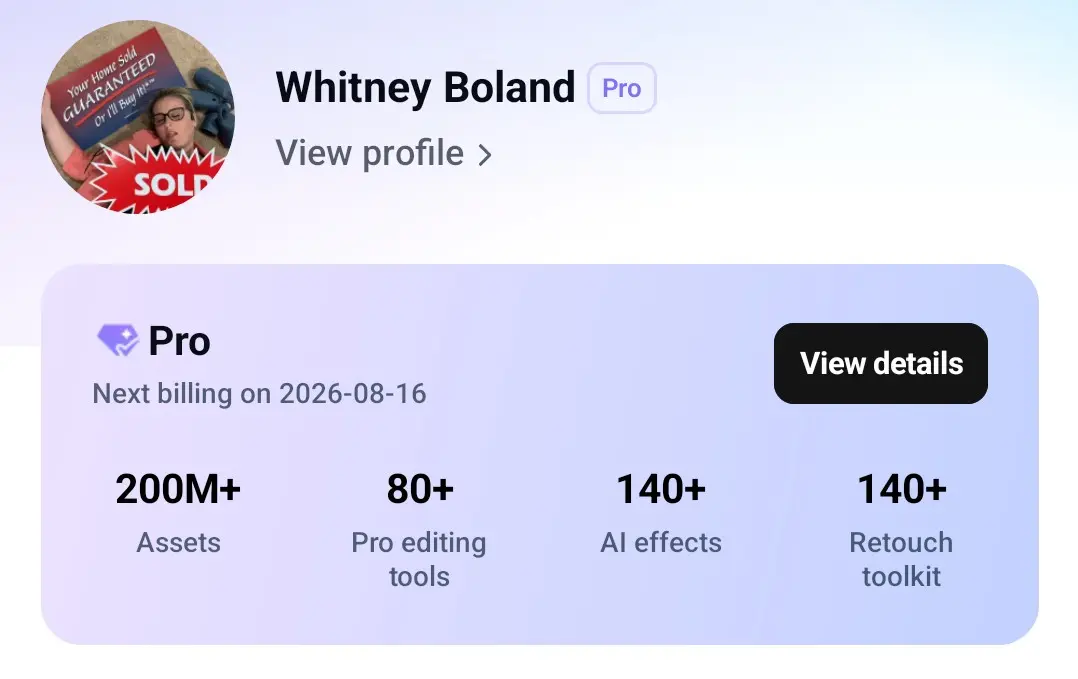
Task: Click the word 'profile' in View profile
Action: (x=413, y=154)
